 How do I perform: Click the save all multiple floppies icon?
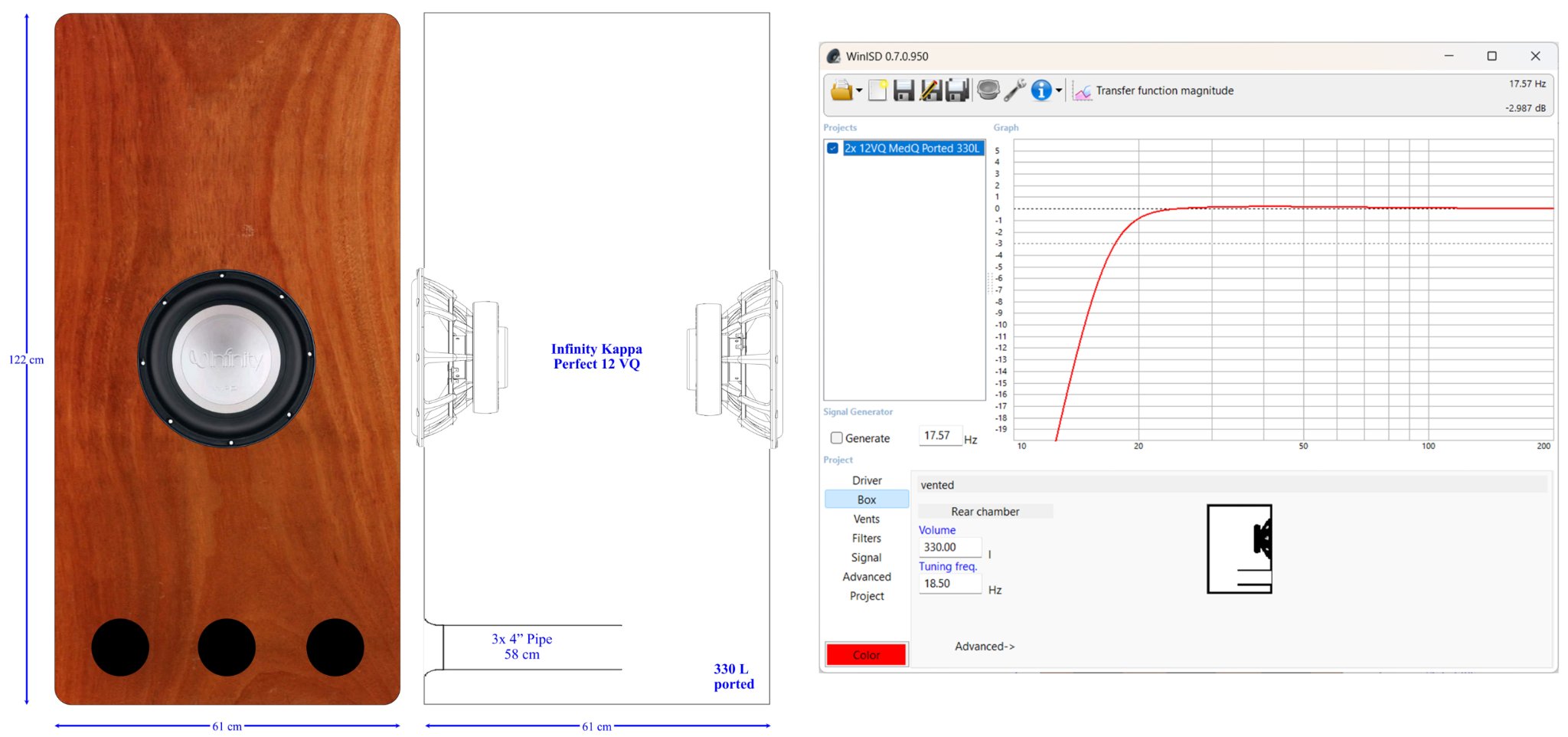958,90
